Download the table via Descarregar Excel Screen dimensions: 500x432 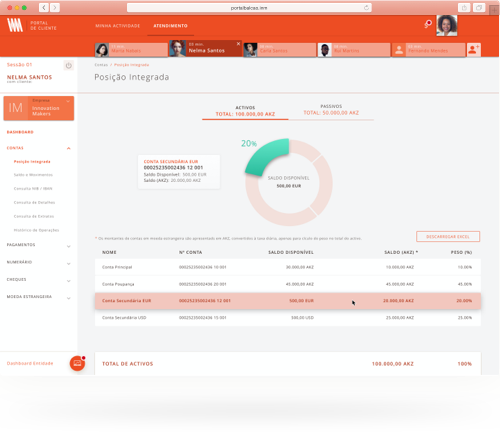point(448,237)
